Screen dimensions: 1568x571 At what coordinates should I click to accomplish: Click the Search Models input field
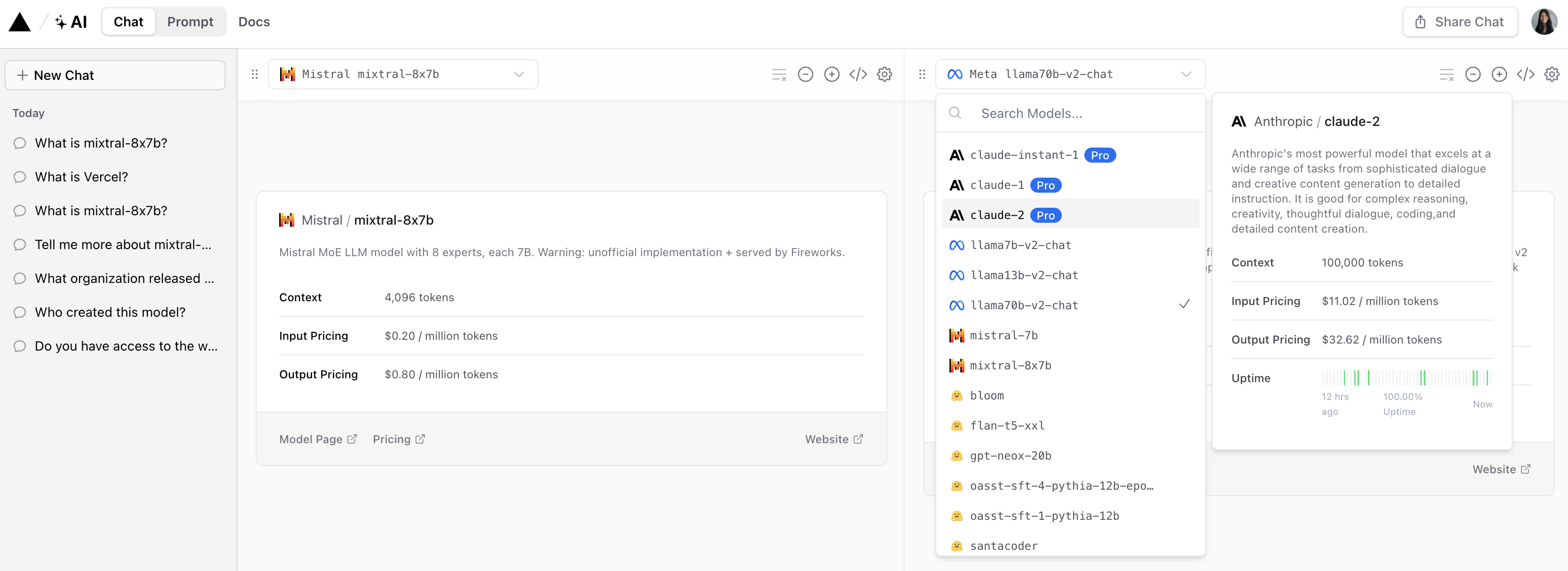[x=1070, y=113]
